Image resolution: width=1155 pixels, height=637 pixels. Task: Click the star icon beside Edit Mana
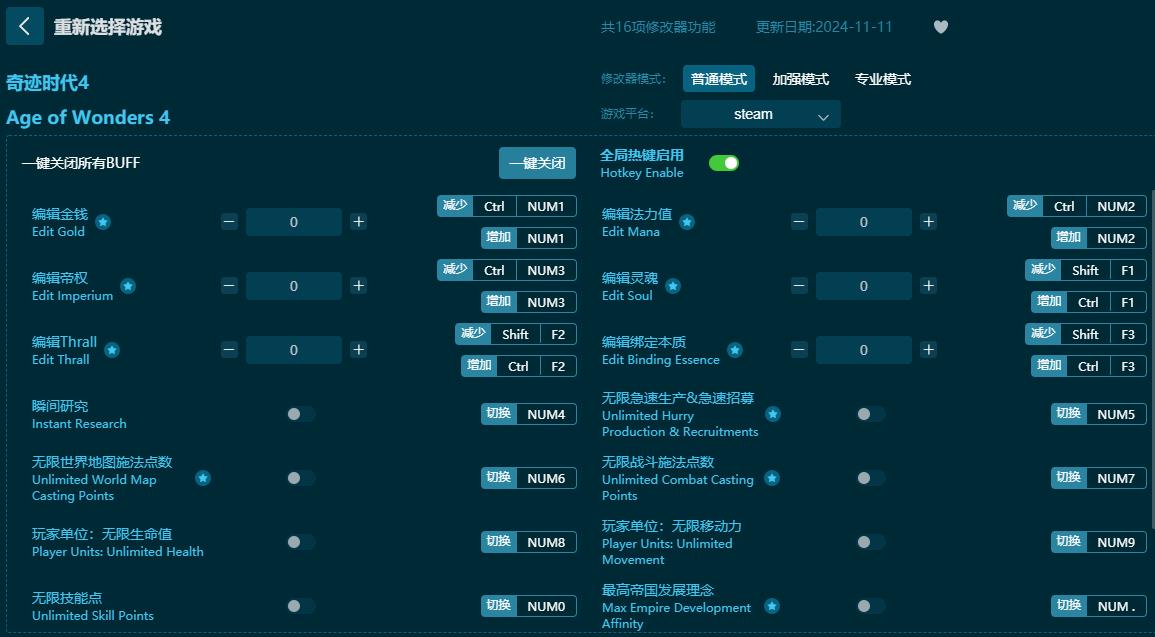(x=686, y=223)
